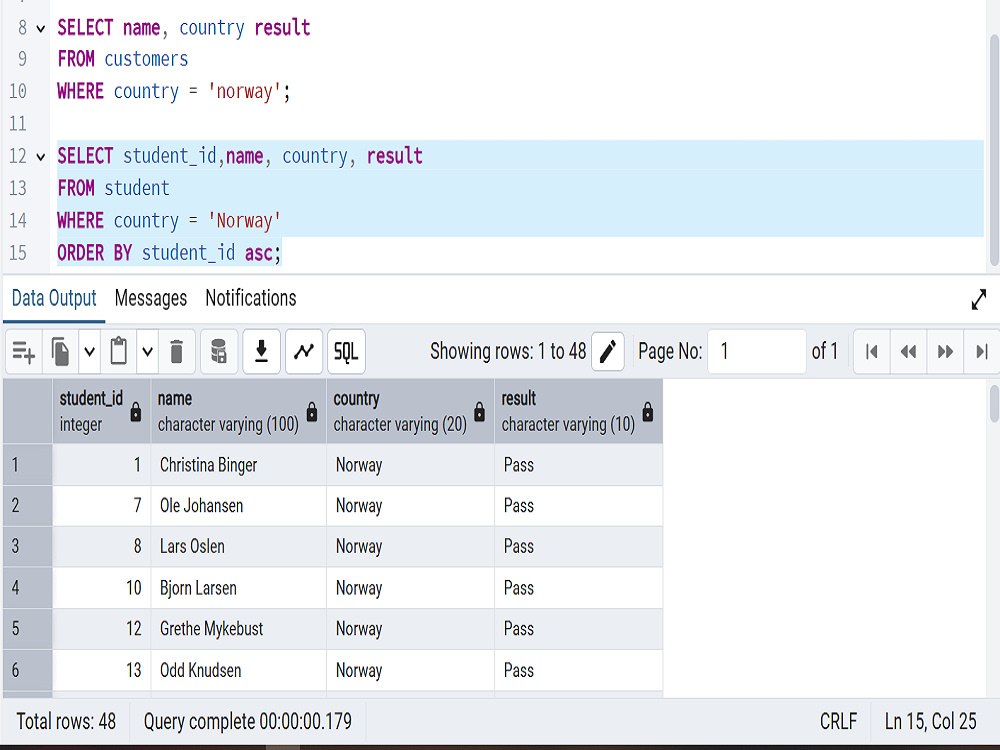This screenshot has width=1000, height=750.
Task: Switch to the Notifications tab
Action: point(251,298)
